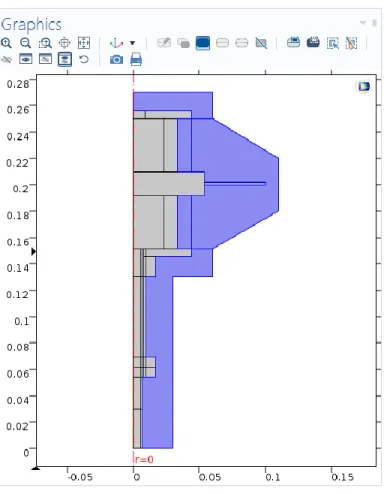Click the Select Boundaries icon

click(222, 43)
